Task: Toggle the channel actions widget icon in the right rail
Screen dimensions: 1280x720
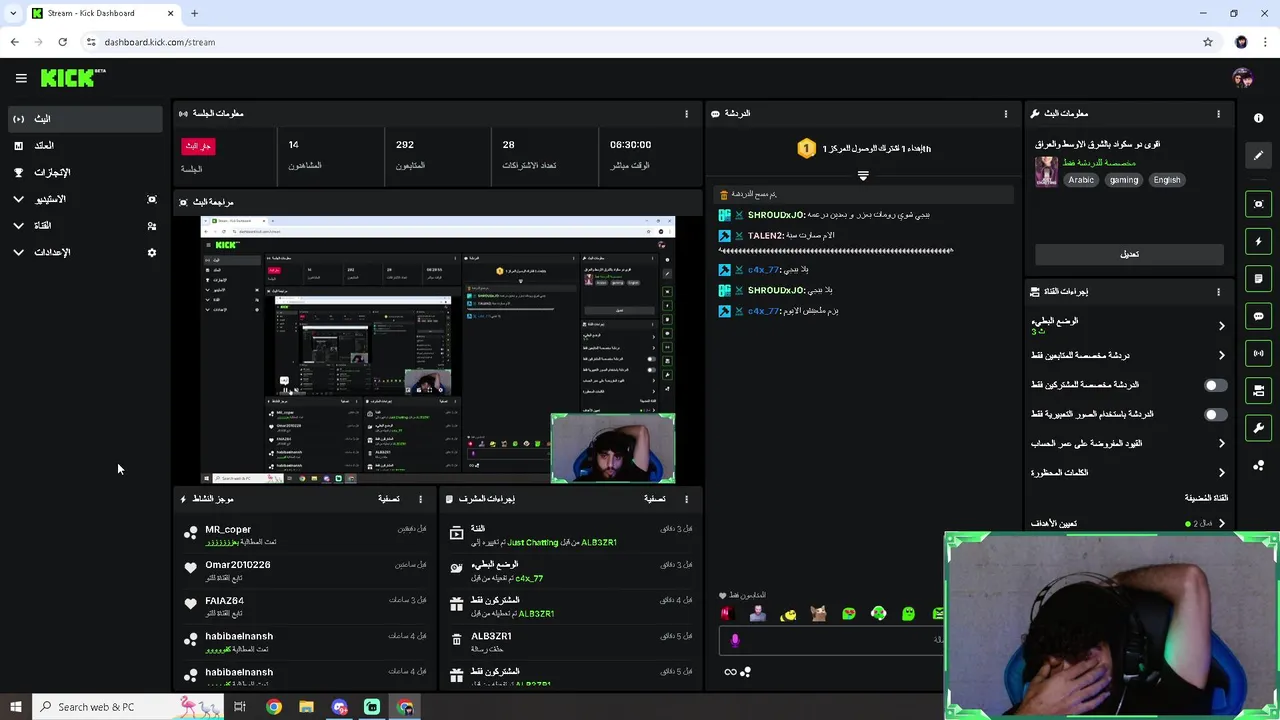Action: tap(1258, 390)
